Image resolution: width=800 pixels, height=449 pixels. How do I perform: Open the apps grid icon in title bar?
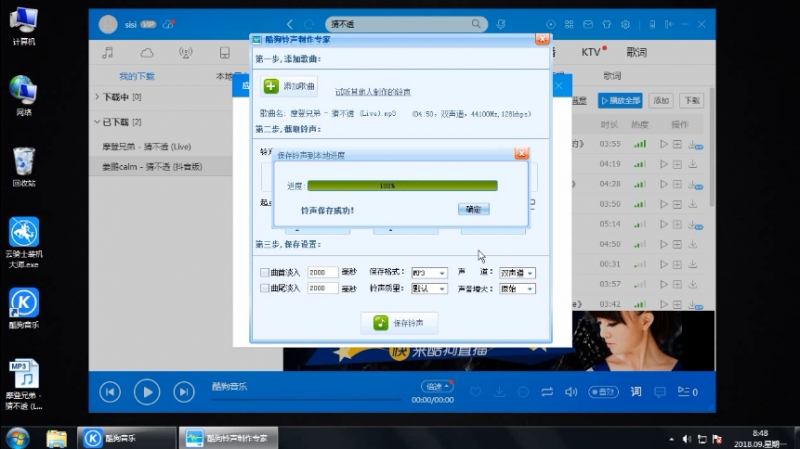[569, 24]
